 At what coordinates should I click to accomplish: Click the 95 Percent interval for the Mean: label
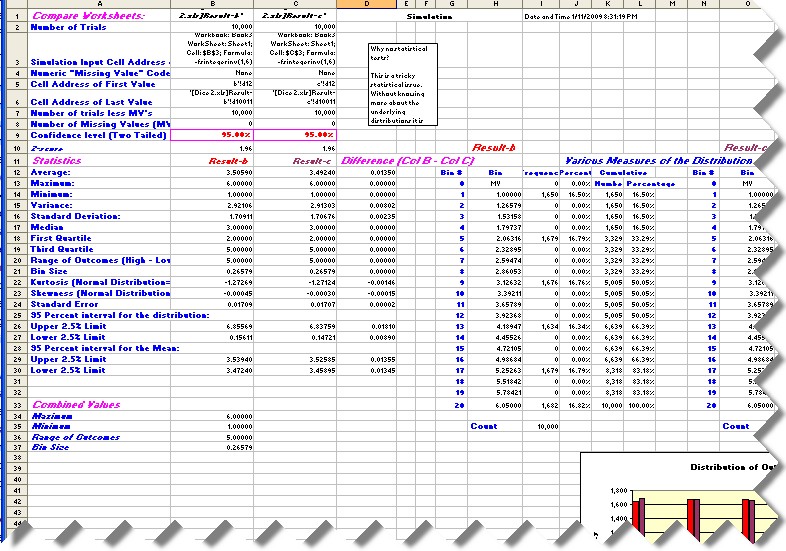tap(105, 348)
